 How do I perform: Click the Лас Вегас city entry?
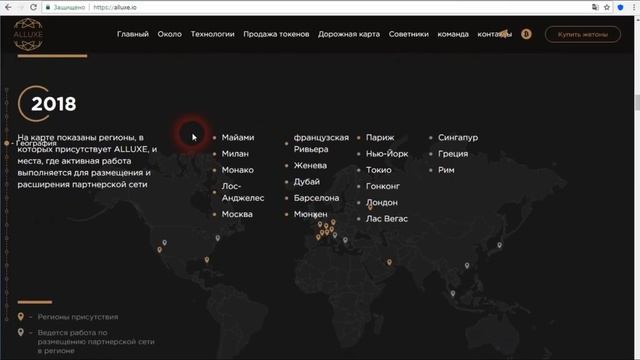click(387, 219)
